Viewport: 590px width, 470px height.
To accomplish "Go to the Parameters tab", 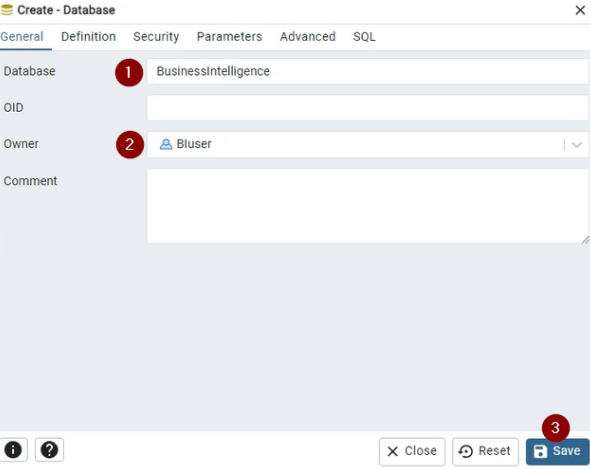I will point(230,37).
